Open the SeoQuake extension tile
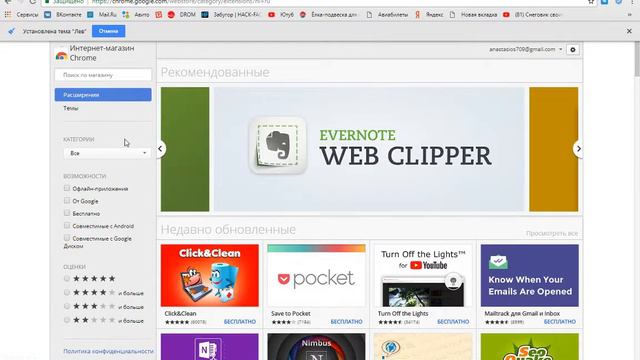Screen dimensions: 640x360 click(530, 347)
